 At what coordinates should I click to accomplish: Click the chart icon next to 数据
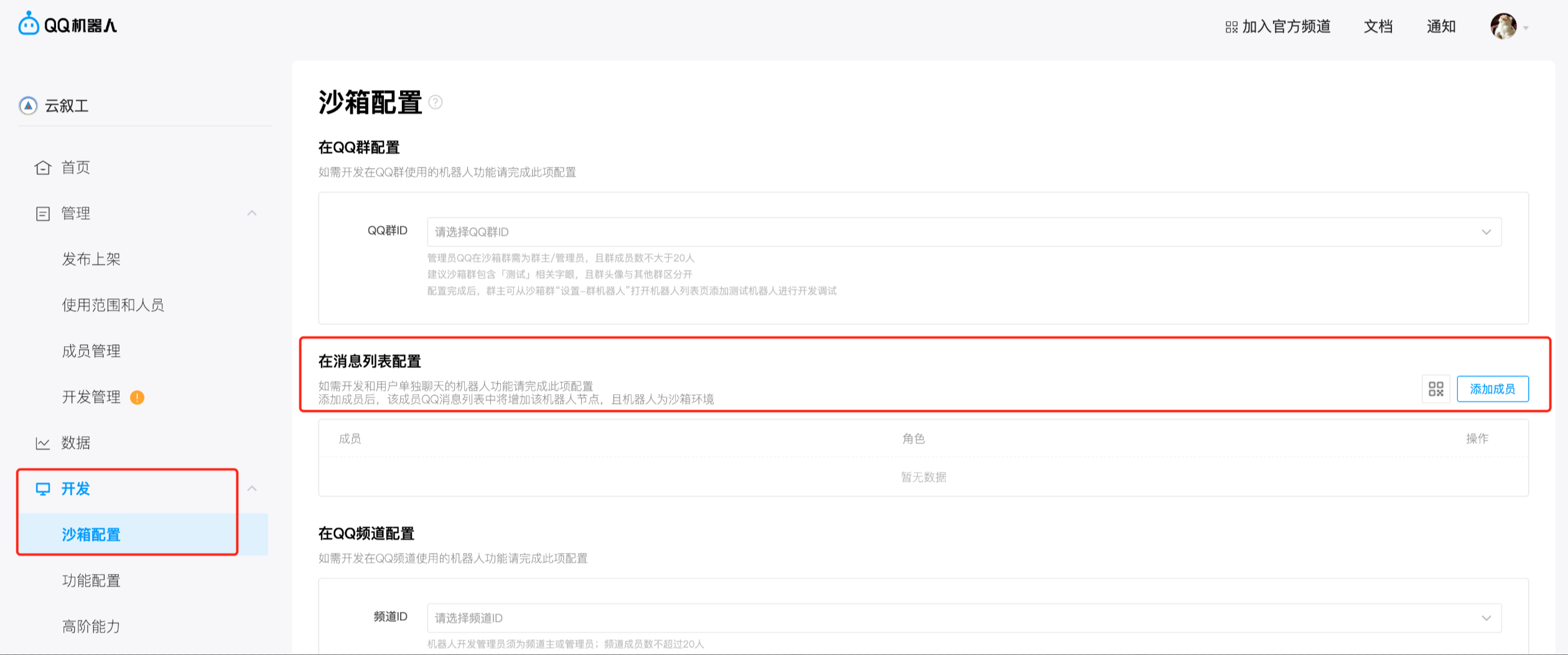(42, 443)
